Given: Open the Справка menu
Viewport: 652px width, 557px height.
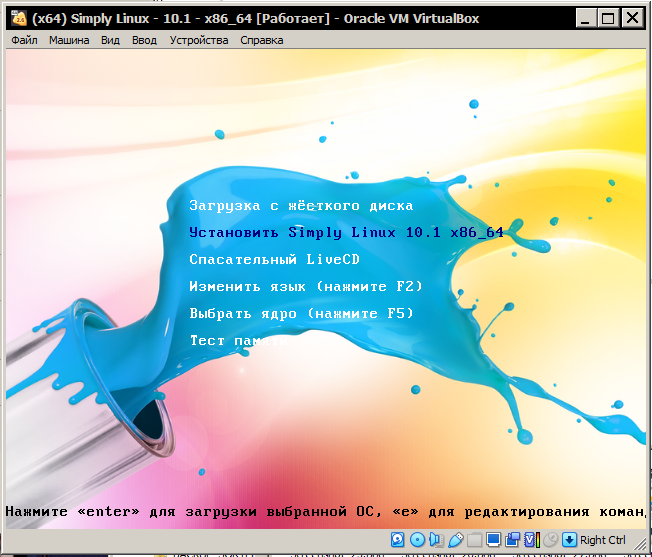Looking at the screenshot, I should tap(262, 40).
